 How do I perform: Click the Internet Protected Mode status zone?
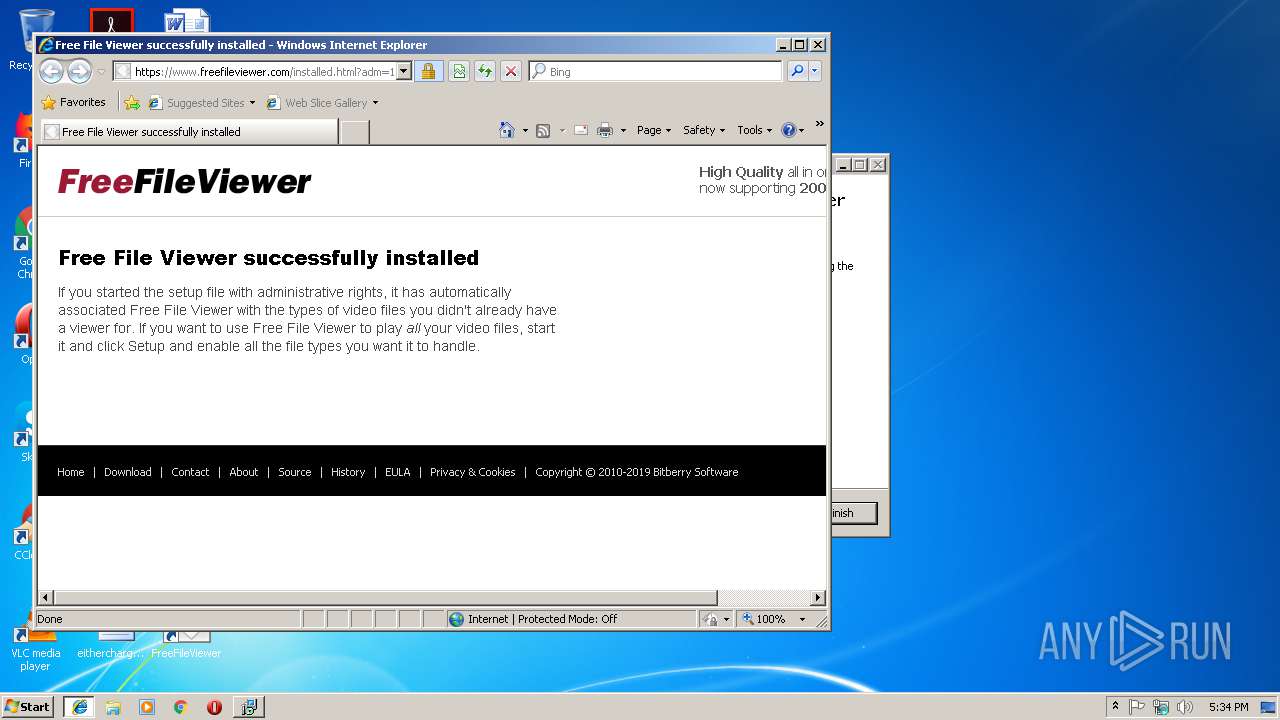pyautogui.click(x=570, y=619)
